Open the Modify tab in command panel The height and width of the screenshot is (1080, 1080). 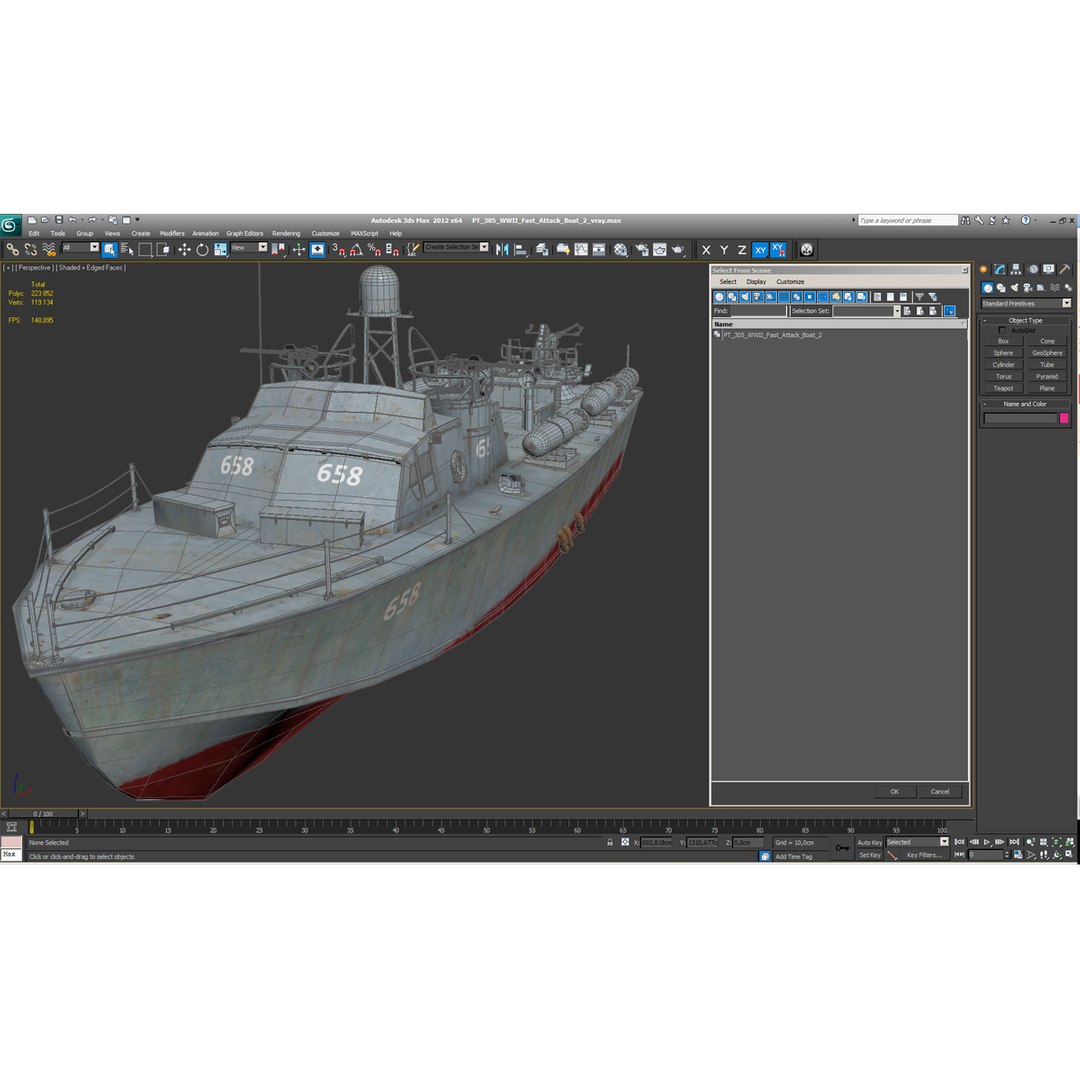999,269
